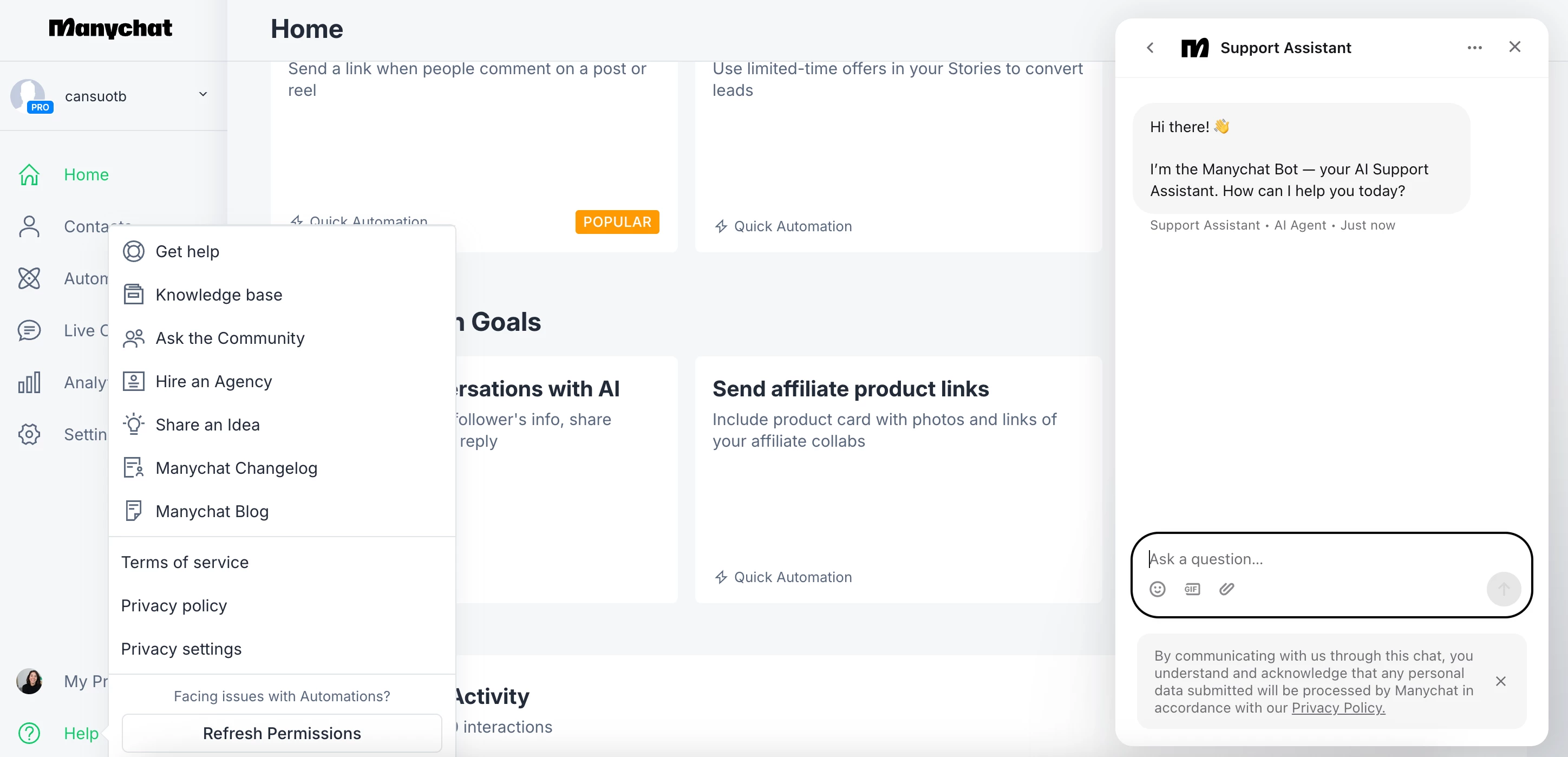The image size is (1568, 757).
Task: Click the Manychat Changelog document icon
Action: tap(134, 468)
